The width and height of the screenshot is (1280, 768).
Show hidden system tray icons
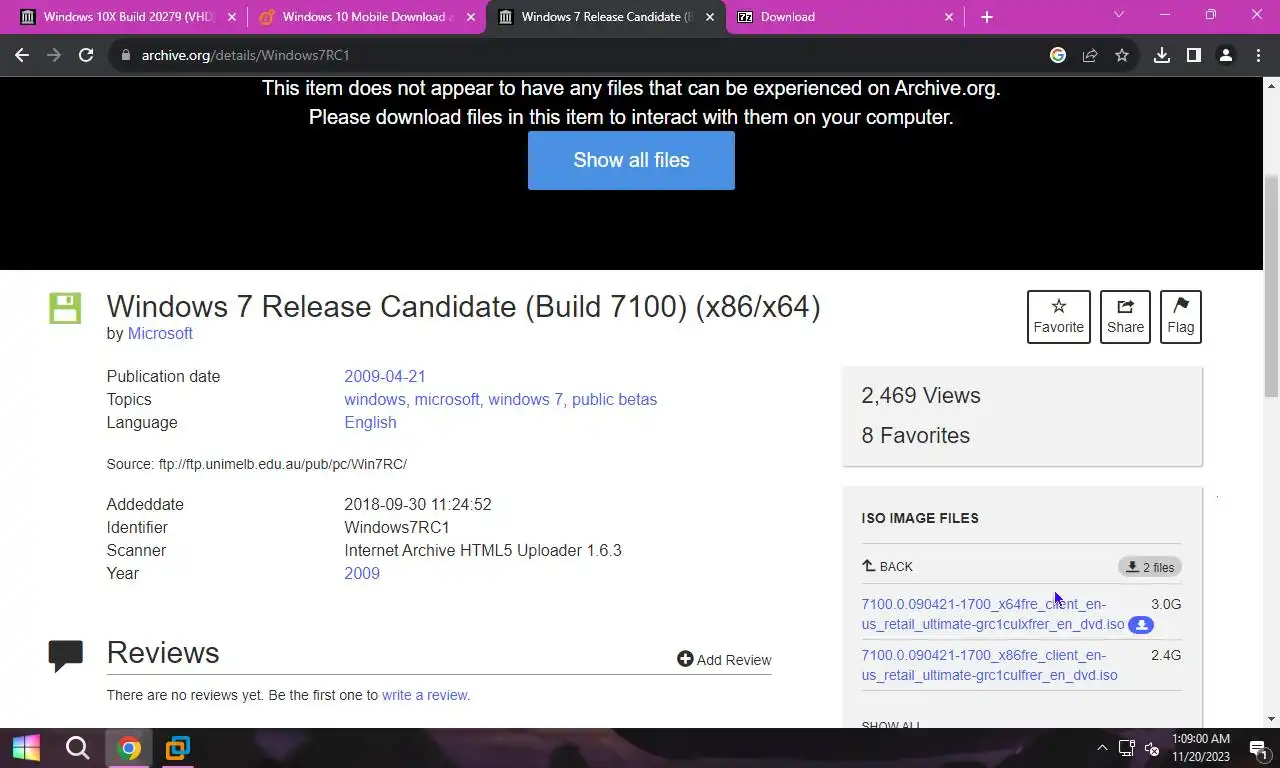(x=1102, y=748)
